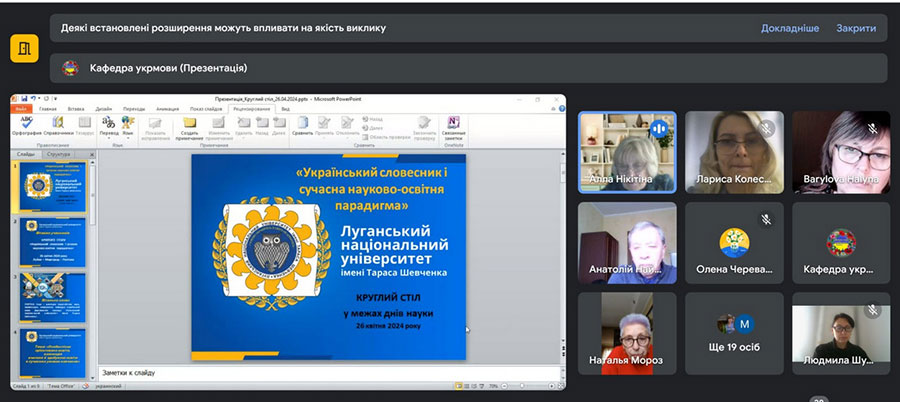
Task: Open the Структура outline pane tab
Action: click(58, 154)
